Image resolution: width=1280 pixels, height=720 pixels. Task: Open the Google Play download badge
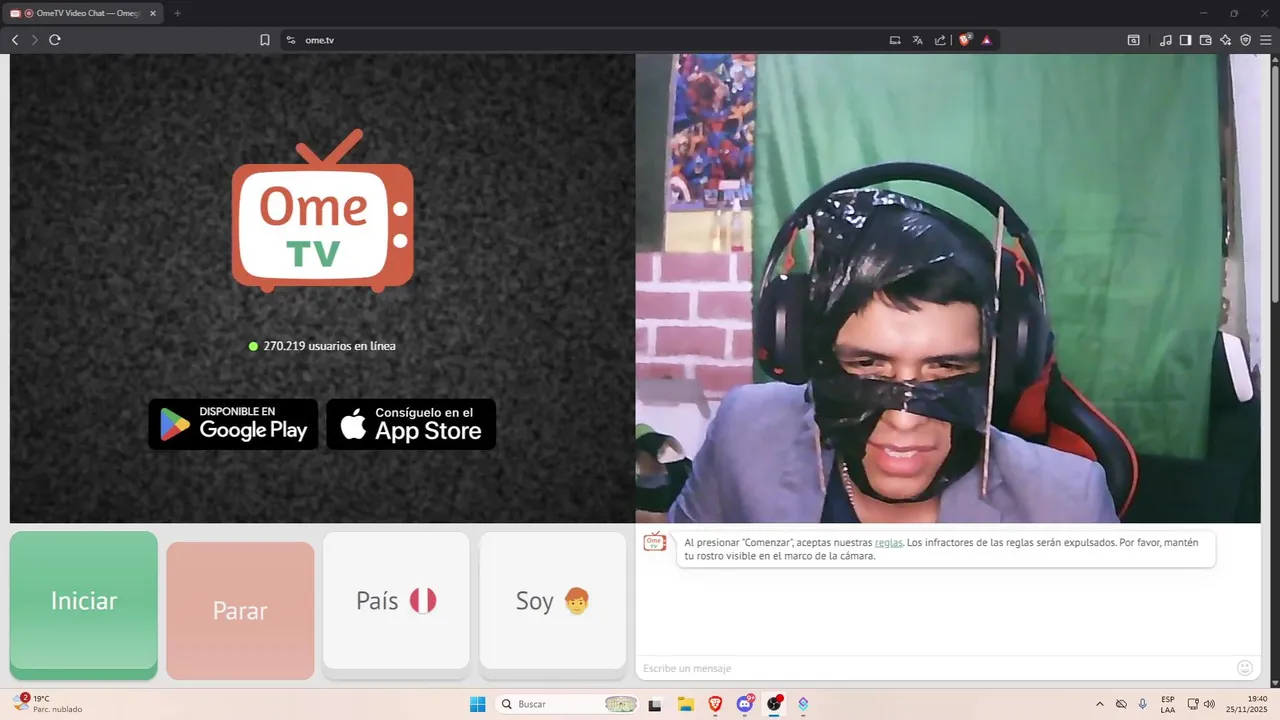tap(233, 424)
